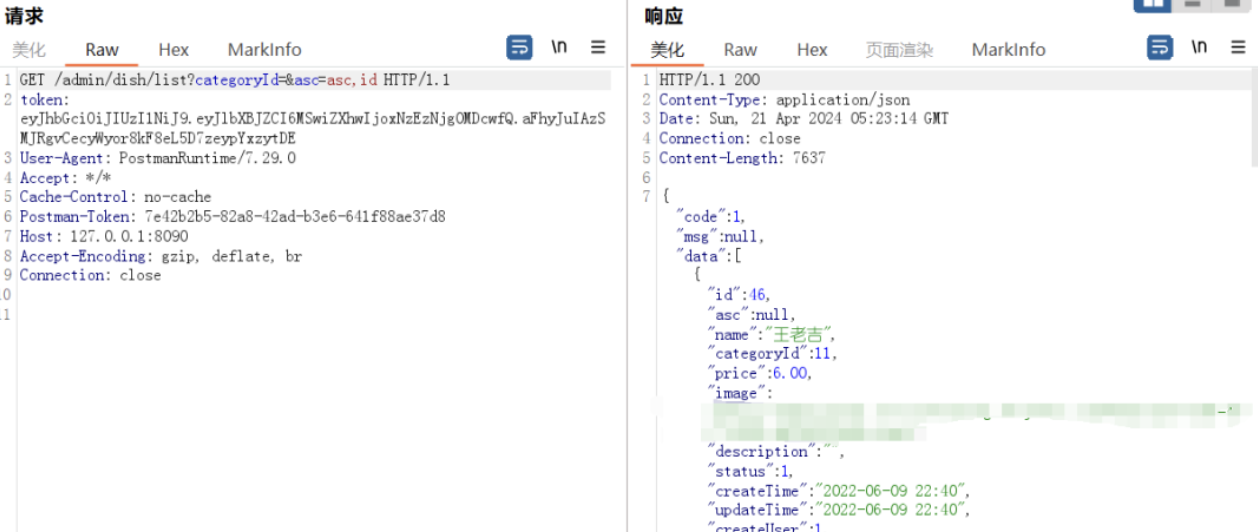Click the Host: 127.0.0.1:8090 line
1258x532 pixels.
tap(103, 237)
